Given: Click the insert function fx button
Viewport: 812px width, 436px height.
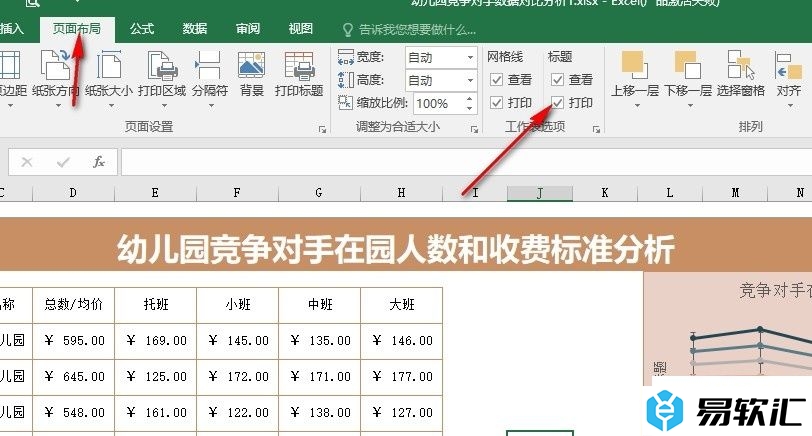Looking at the screenshot, I should tap(98, 162).
